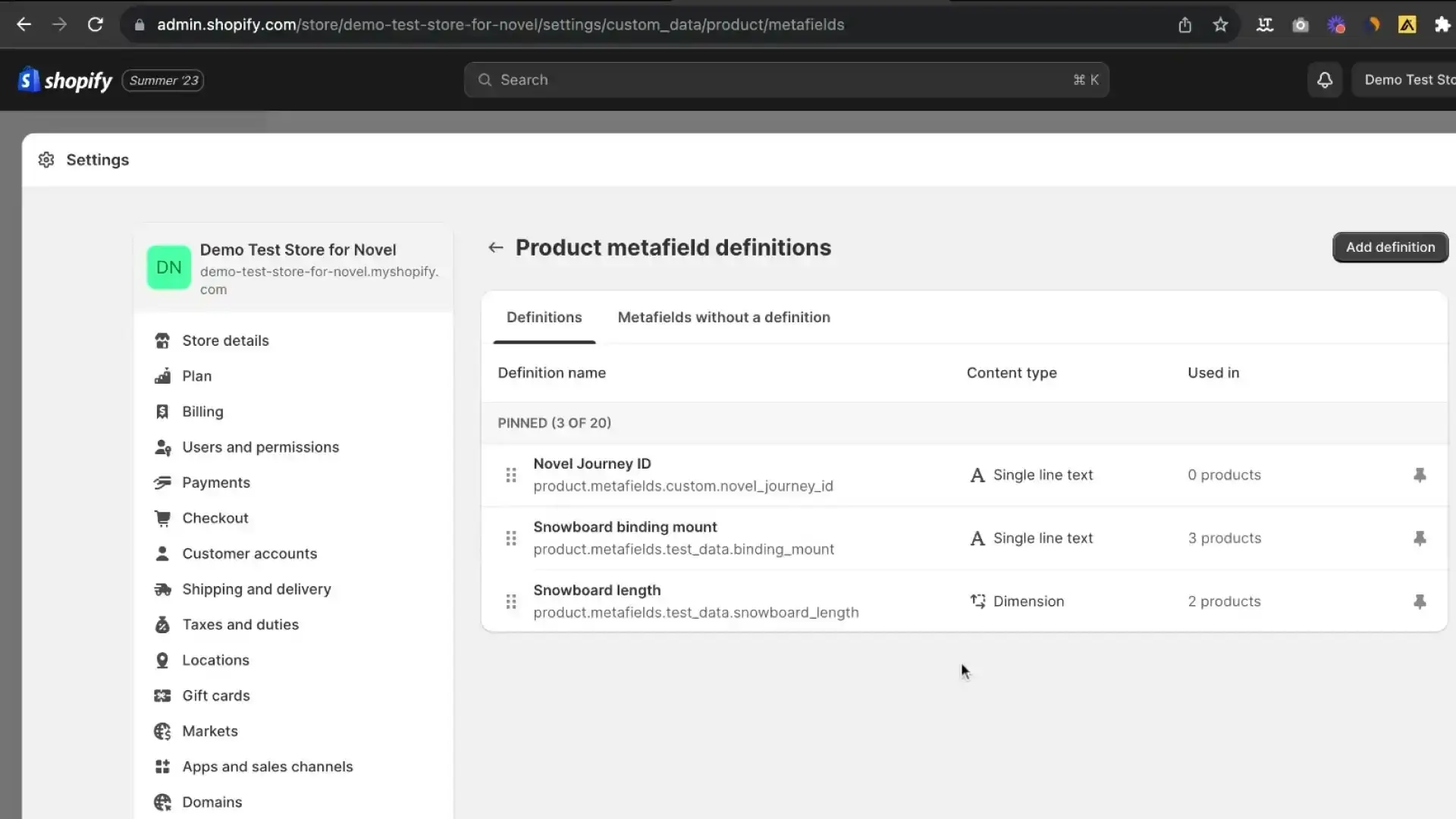Go back using arrow beside page title

pyautogui.click(x=495, y=248)
